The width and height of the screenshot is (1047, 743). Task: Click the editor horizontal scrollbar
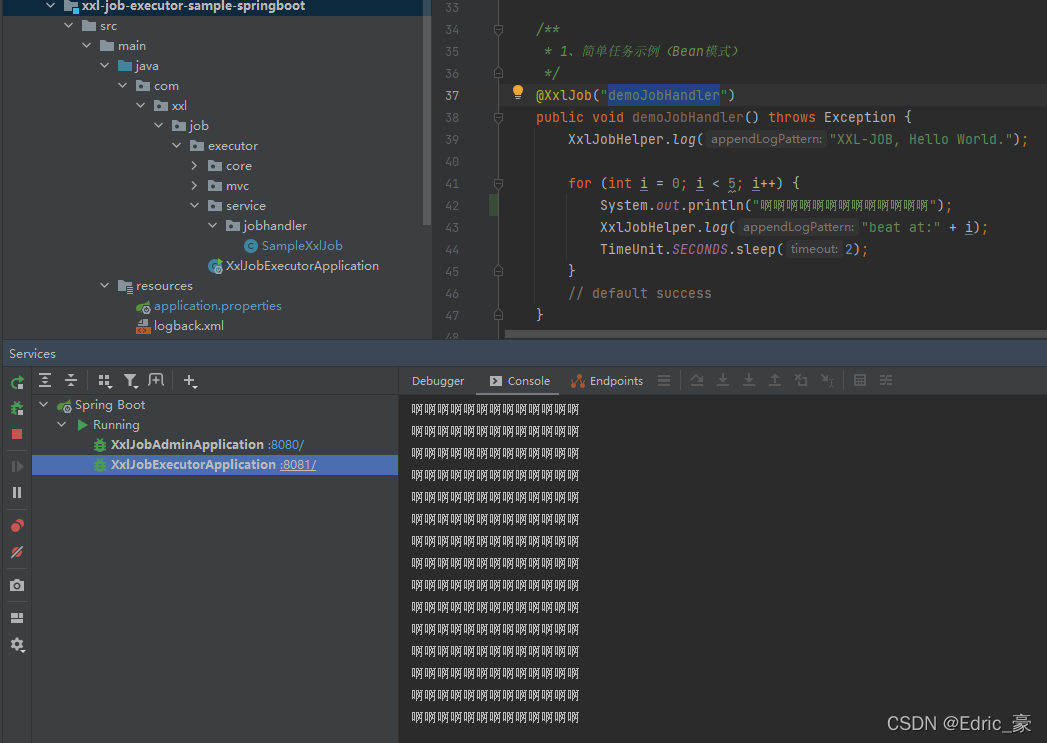775,334
